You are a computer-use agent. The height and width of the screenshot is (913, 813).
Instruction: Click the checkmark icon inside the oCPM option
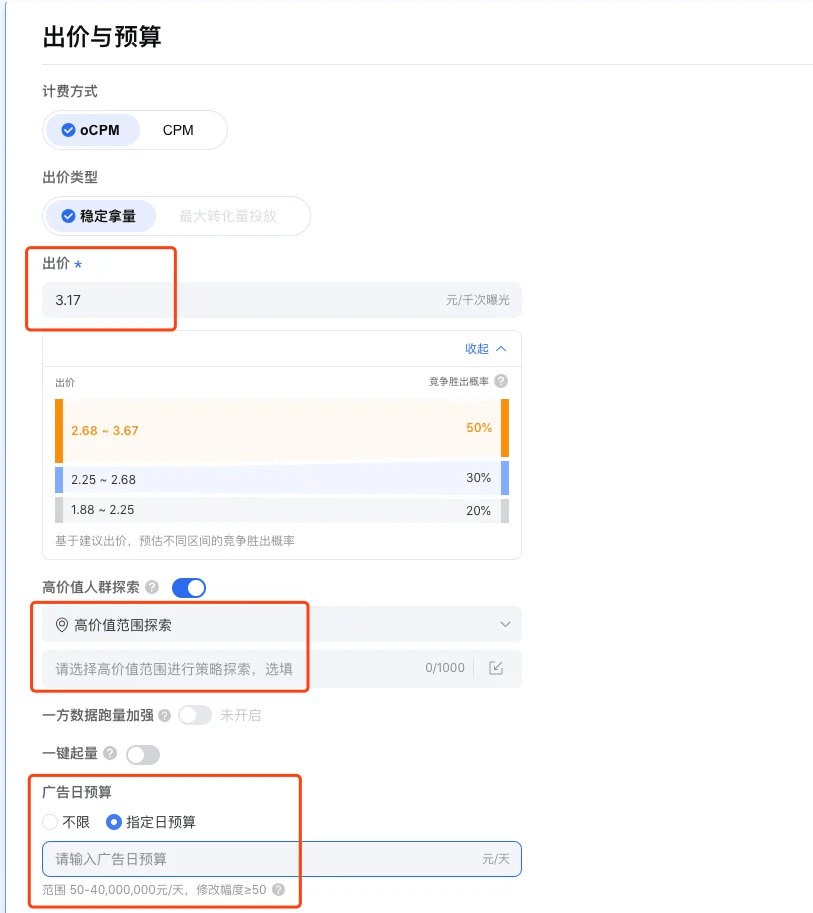(x=69, y=129)
